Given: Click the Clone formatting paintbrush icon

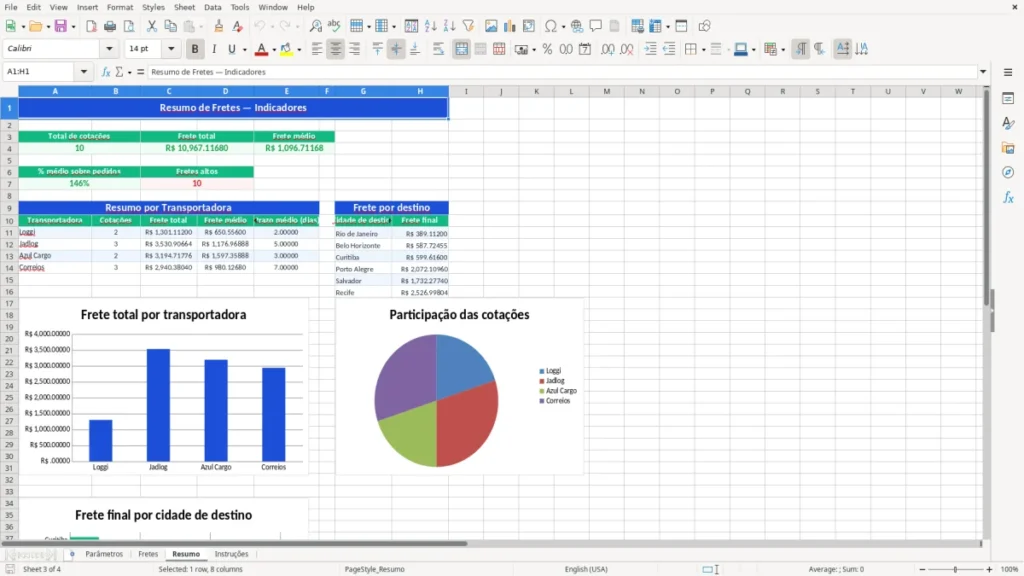Looking at the screenshot, I should tap(219, 26).
